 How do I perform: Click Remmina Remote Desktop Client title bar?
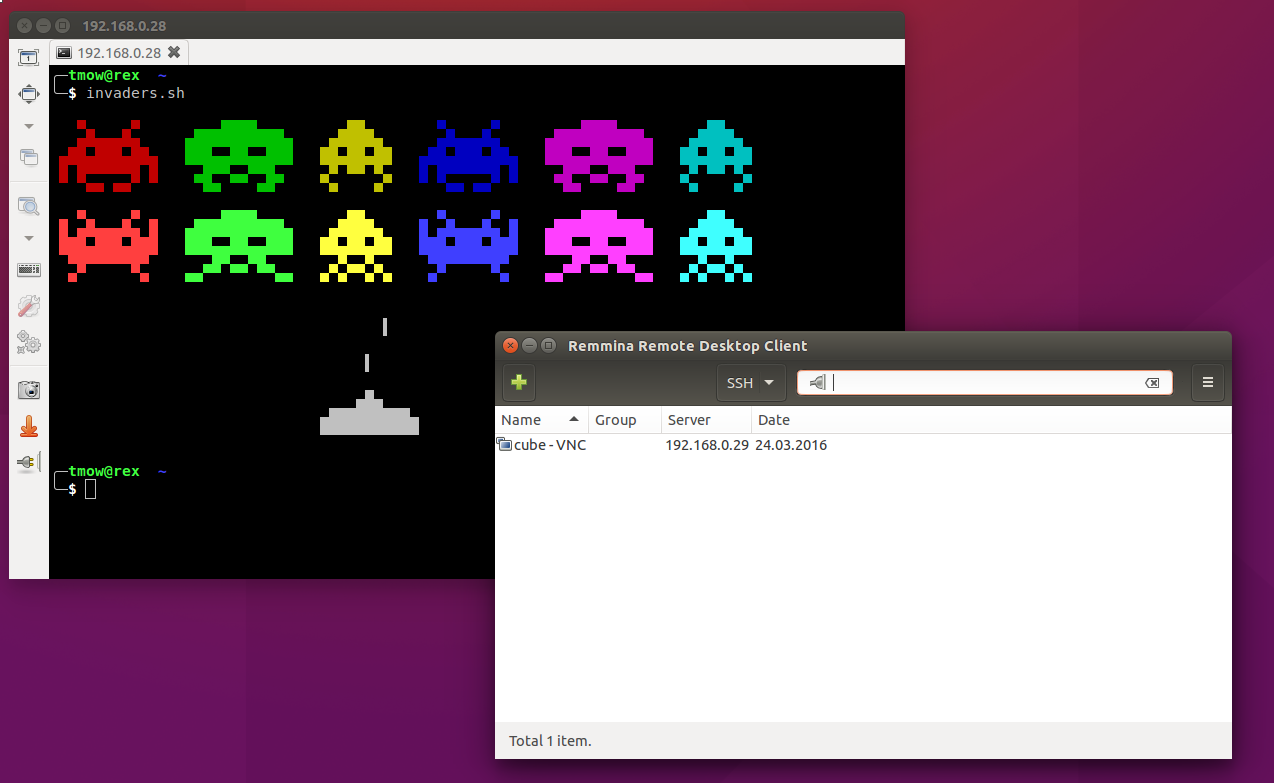click(x=863, y=345)
